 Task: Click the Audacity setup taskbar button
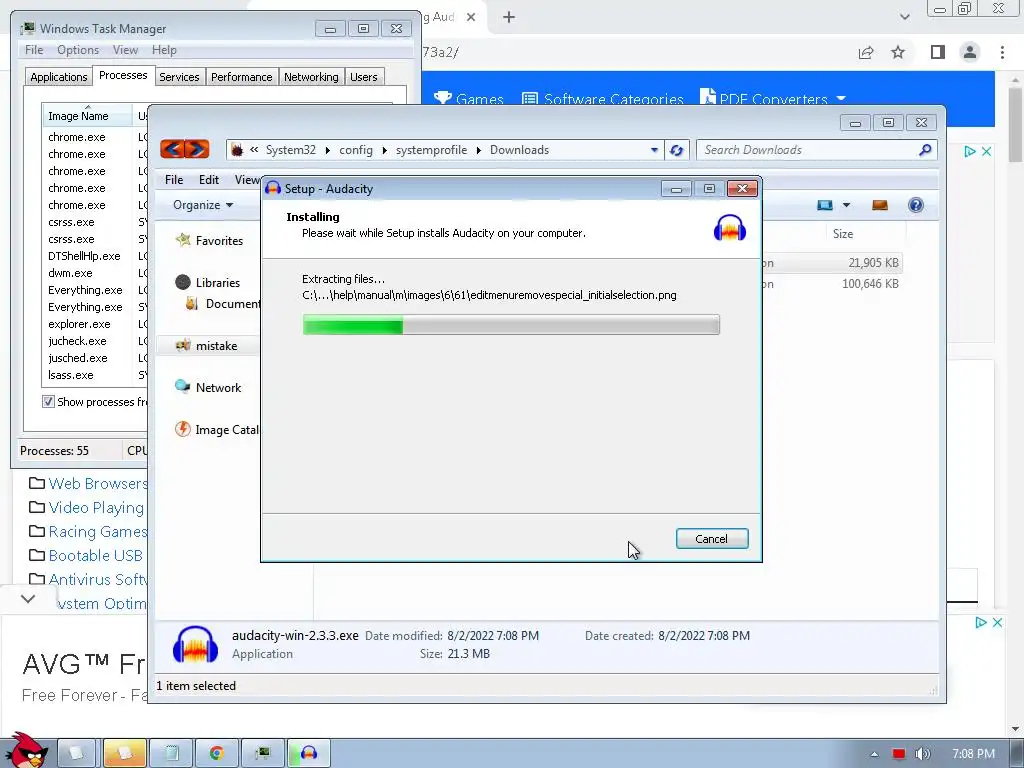309,753
